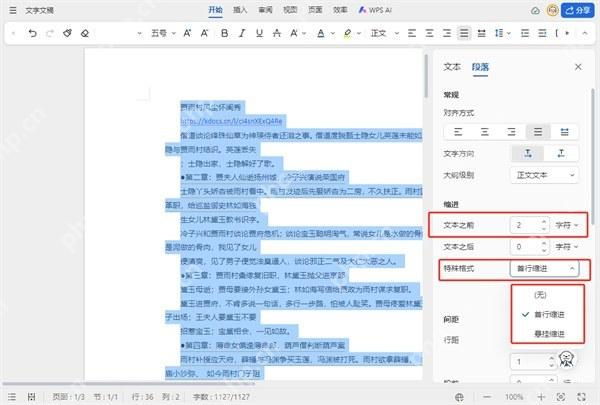Screen dimensions: 600x405
Task: Click the globe language icon in status bar
Action: pyautogui.click(x=460, y=397)
